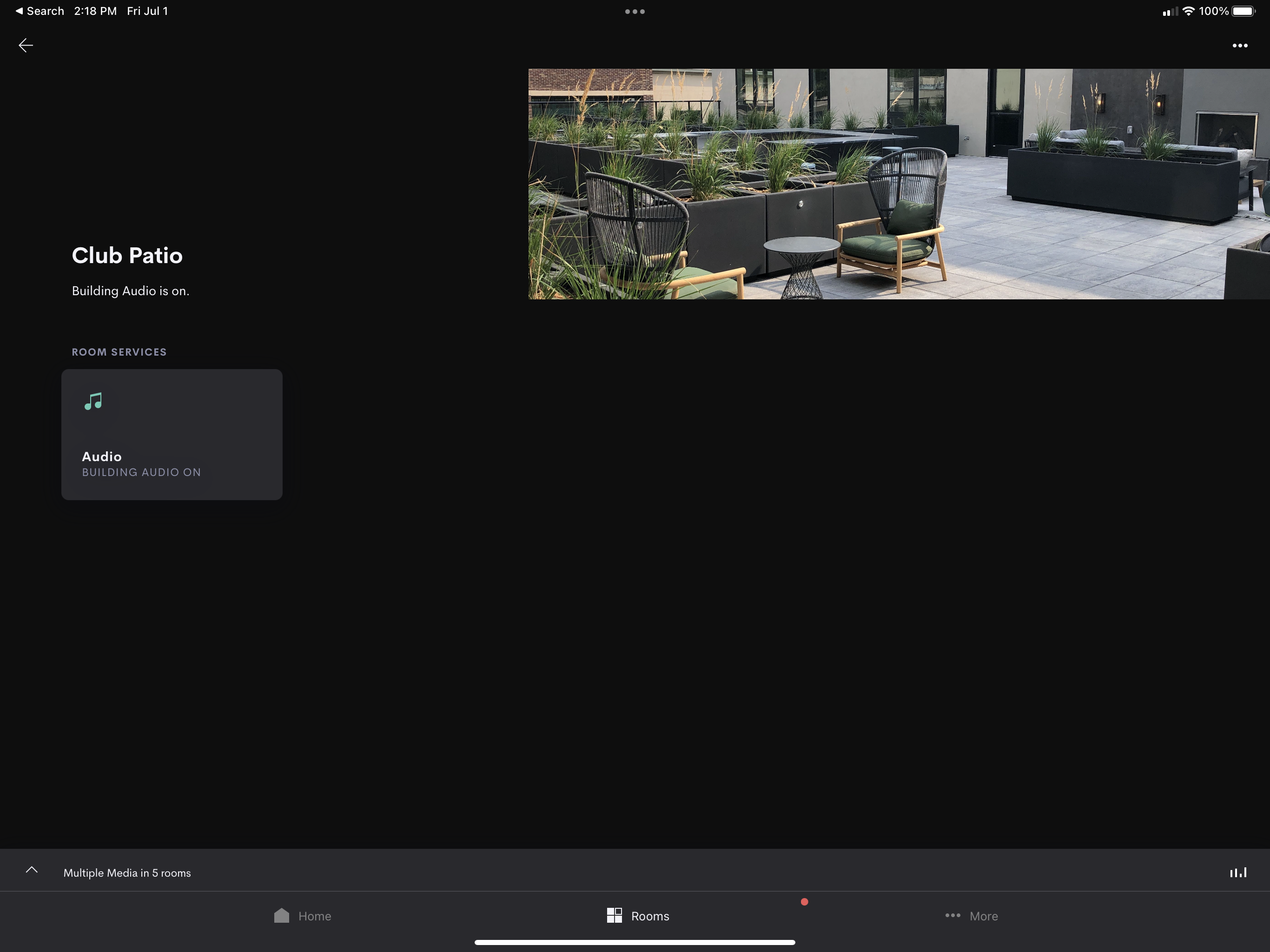Click the Building Audio is on text

click(130, 291)
